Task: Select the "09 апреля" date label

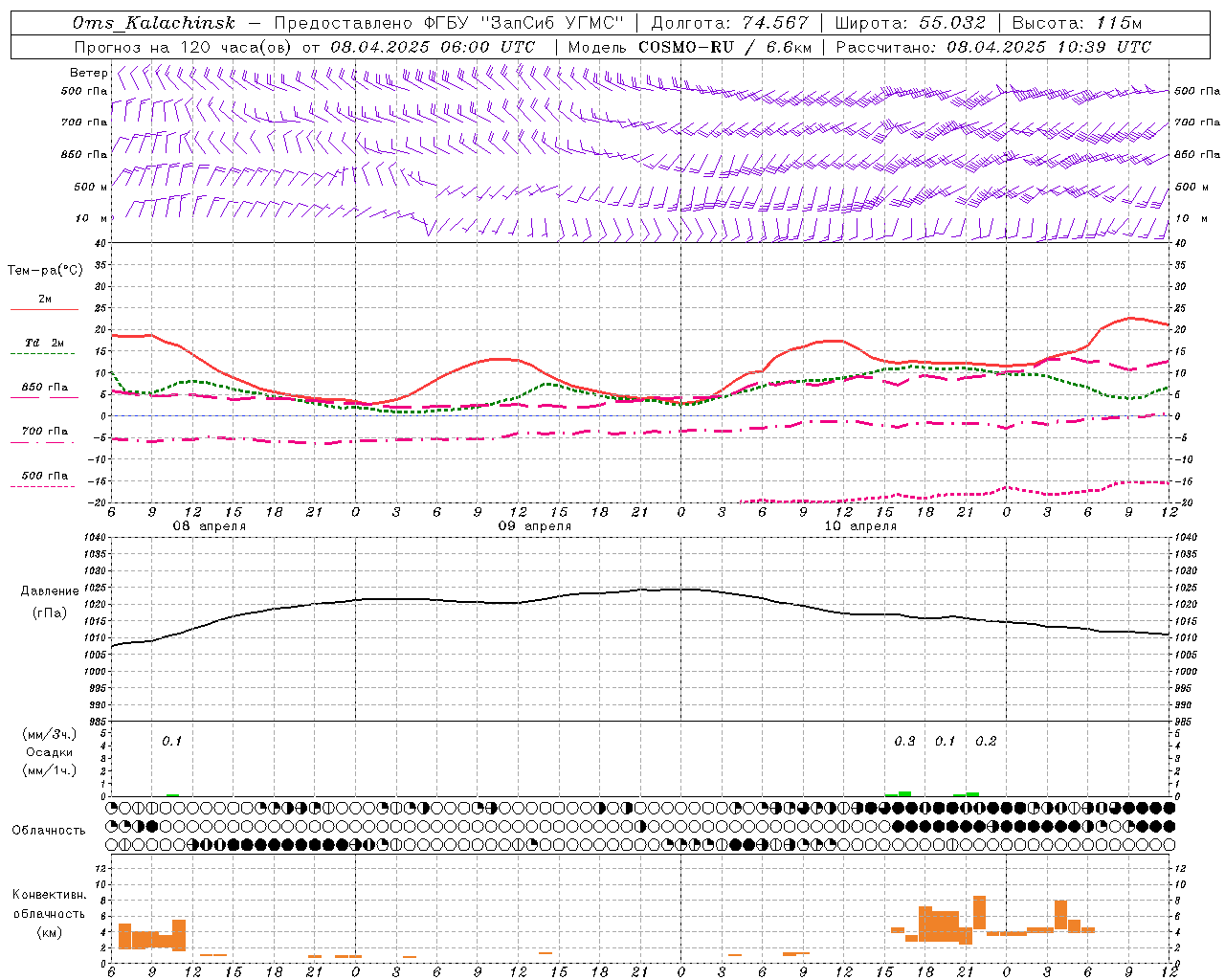Action: coord(534,526)
